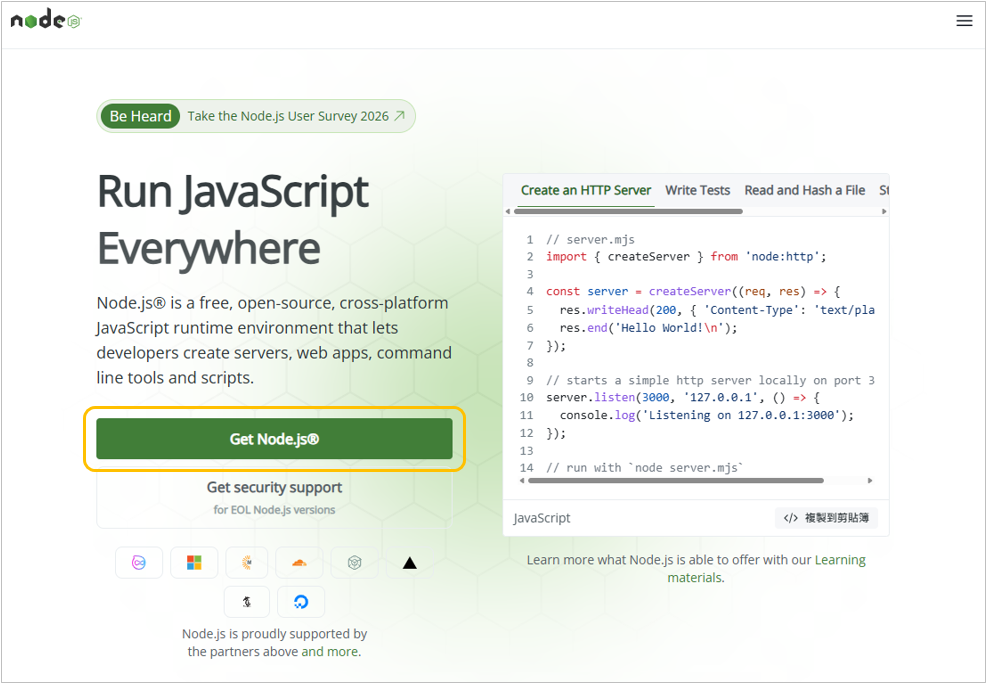Click the console.log('Listening on...') line
The height and width of the screenshot is (684, 987).
pos(707,415)
